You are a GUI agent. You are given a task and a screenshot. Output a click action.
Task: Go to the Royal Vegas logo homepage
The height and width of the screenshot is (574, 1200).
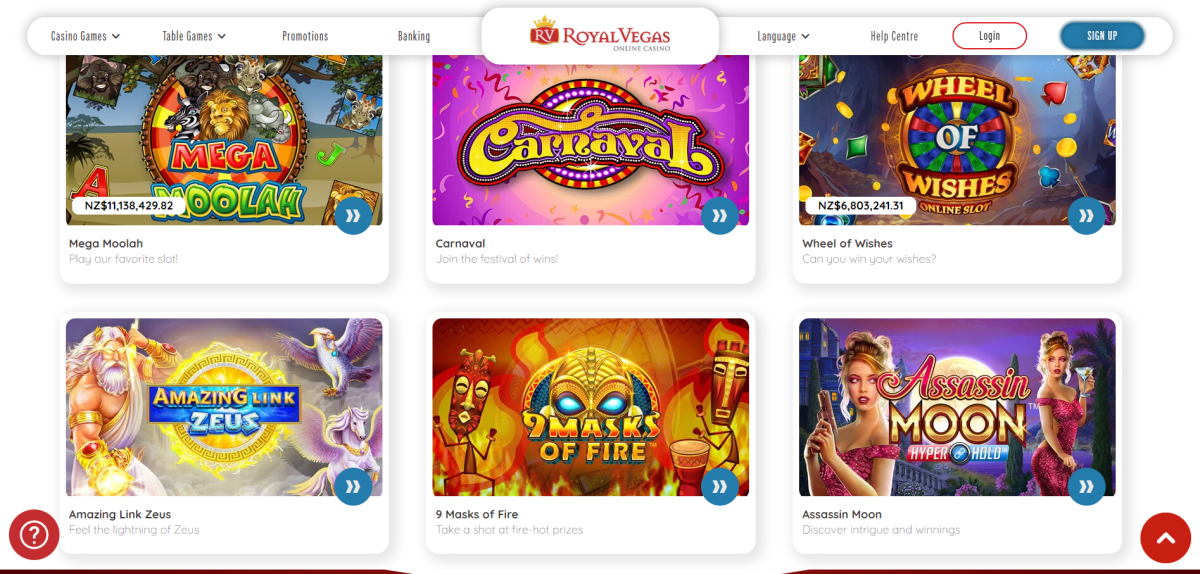(x=600, y=36)
